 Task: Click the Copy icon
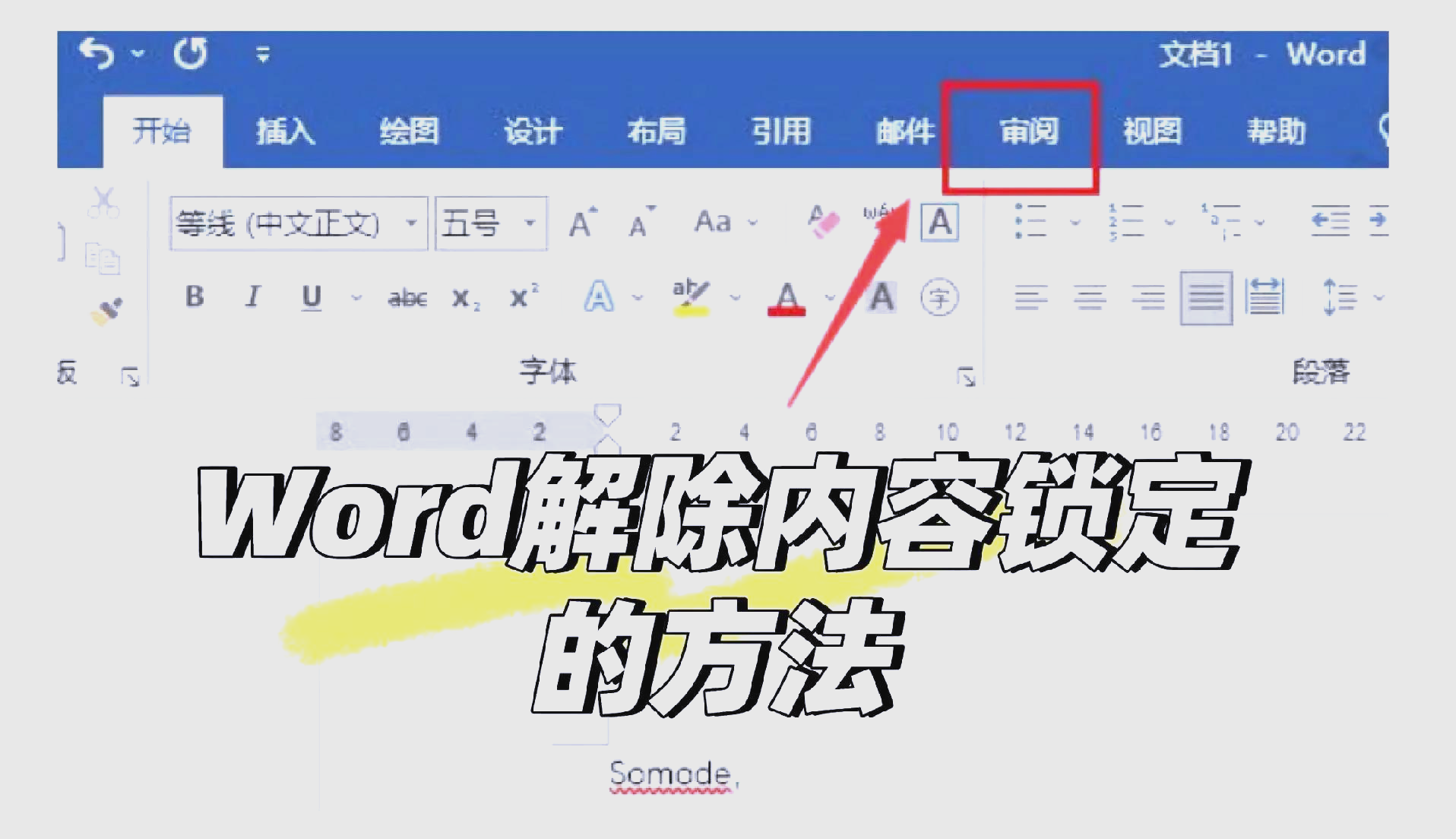[103, 258]
